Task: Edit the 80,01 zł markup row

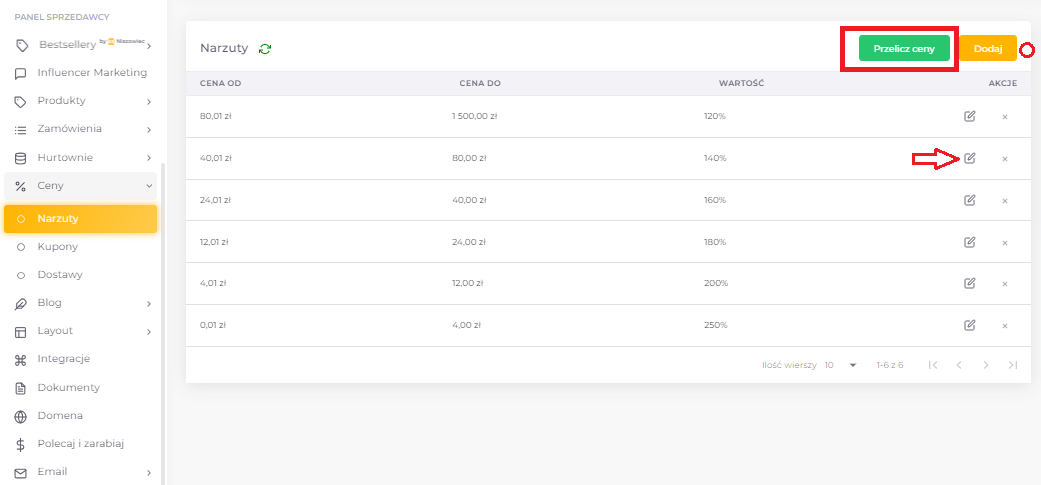Action: (969, 116)
